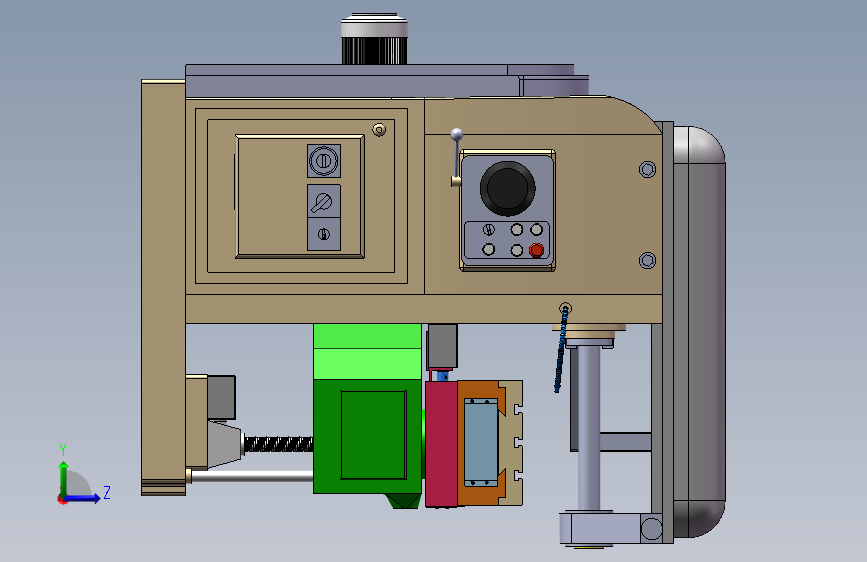Select the key switch at top of cabinet door
Viewport: 867px width, 562px height.
pyautogui.click(x=323, y=161)
